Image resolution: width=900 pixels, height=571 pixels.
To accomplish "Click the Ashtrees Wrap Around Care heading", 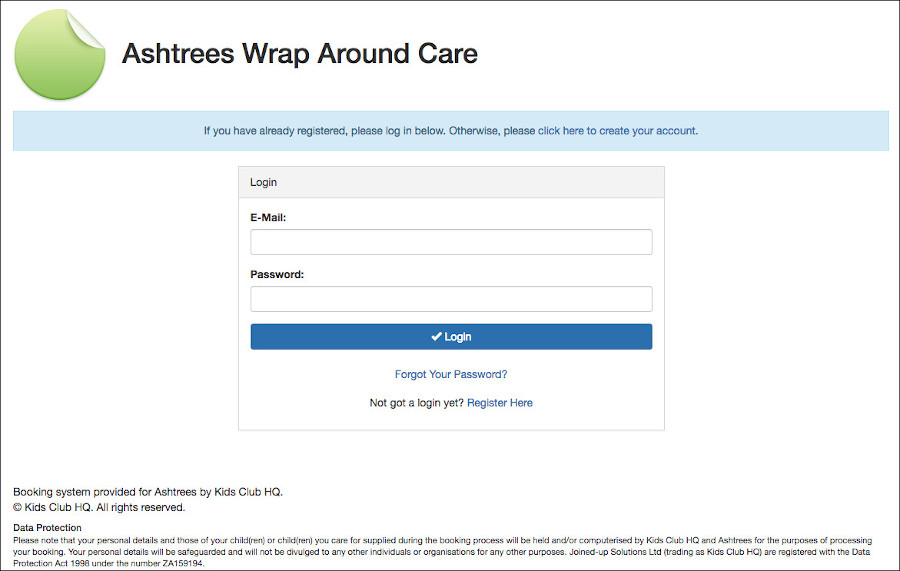I will tap(300, 54).
